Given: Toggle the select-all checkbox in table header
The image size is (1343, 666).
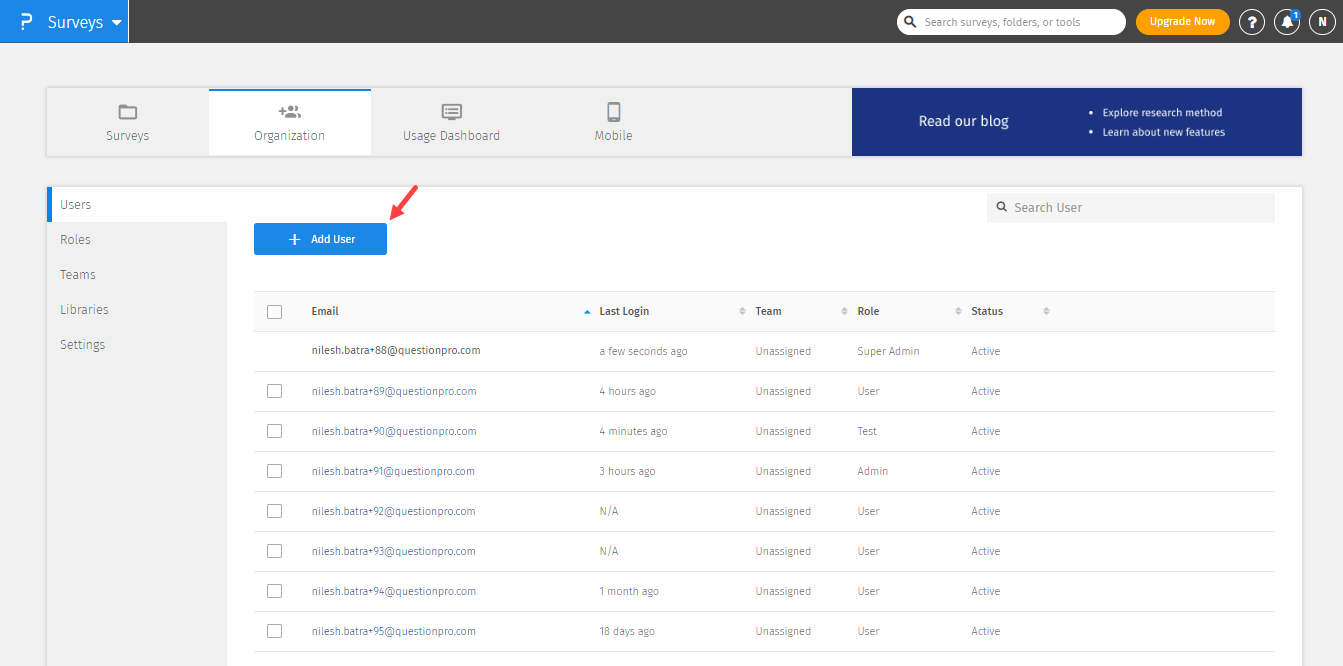Looking at the screenshot, I should 274,312.
